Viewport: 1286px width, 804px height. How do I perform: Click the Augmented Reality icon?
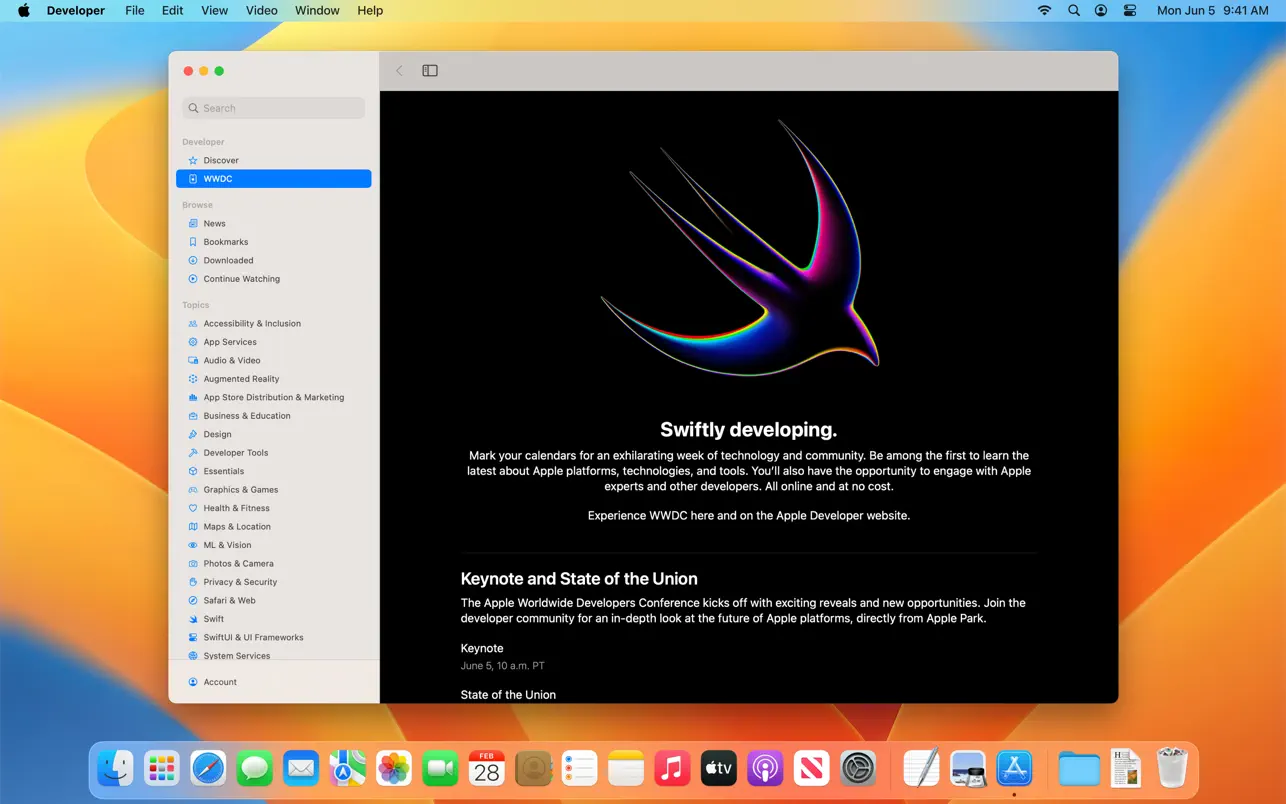click(193, 379)
